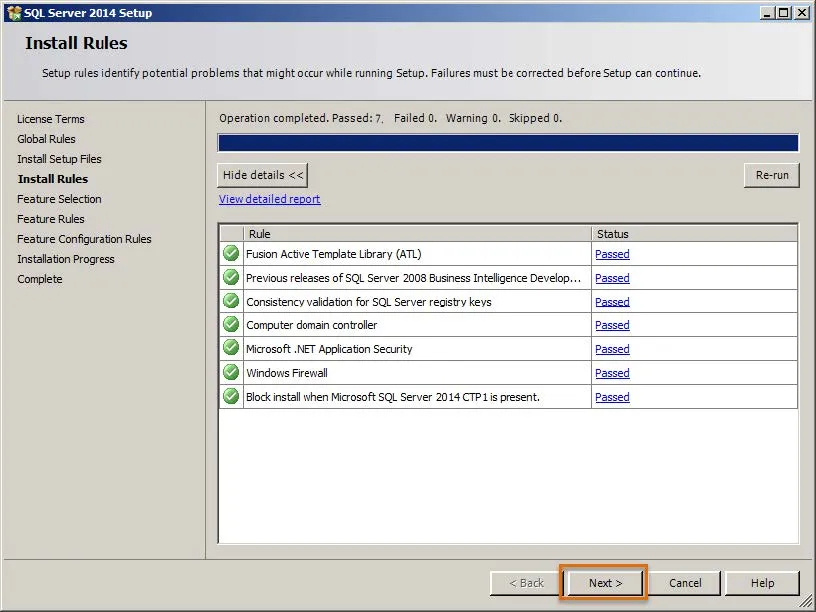Open the View detailed report link
This screenshot has height=612, width=816.
pos(270,199)
